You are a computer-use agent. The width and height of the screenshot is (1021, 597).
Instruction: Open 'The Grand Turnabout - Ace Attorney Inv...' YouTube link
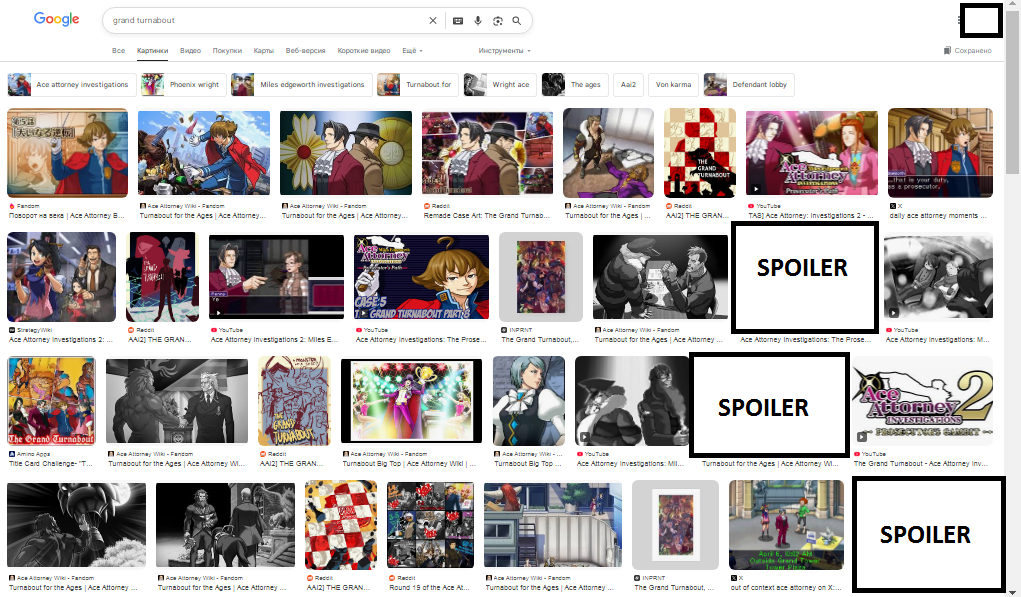click(x=921, y=464)
